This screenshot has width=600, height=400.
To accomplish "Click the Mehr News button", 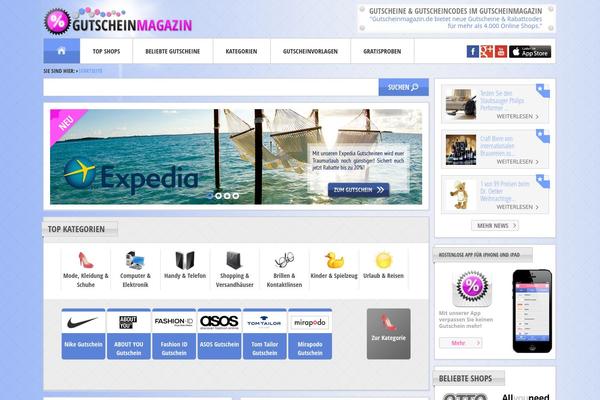I will [495, 225].
